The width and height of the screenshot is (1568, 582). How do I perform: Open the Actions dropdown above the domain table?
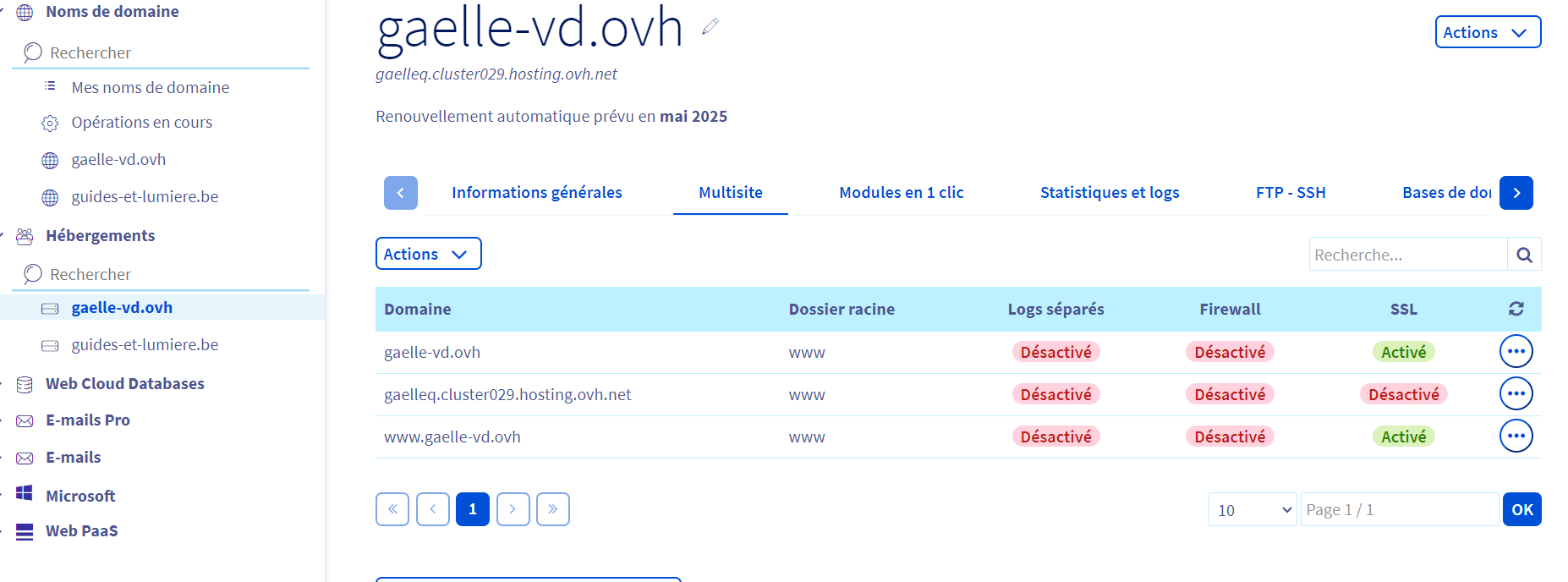click(x=428, y=254)
